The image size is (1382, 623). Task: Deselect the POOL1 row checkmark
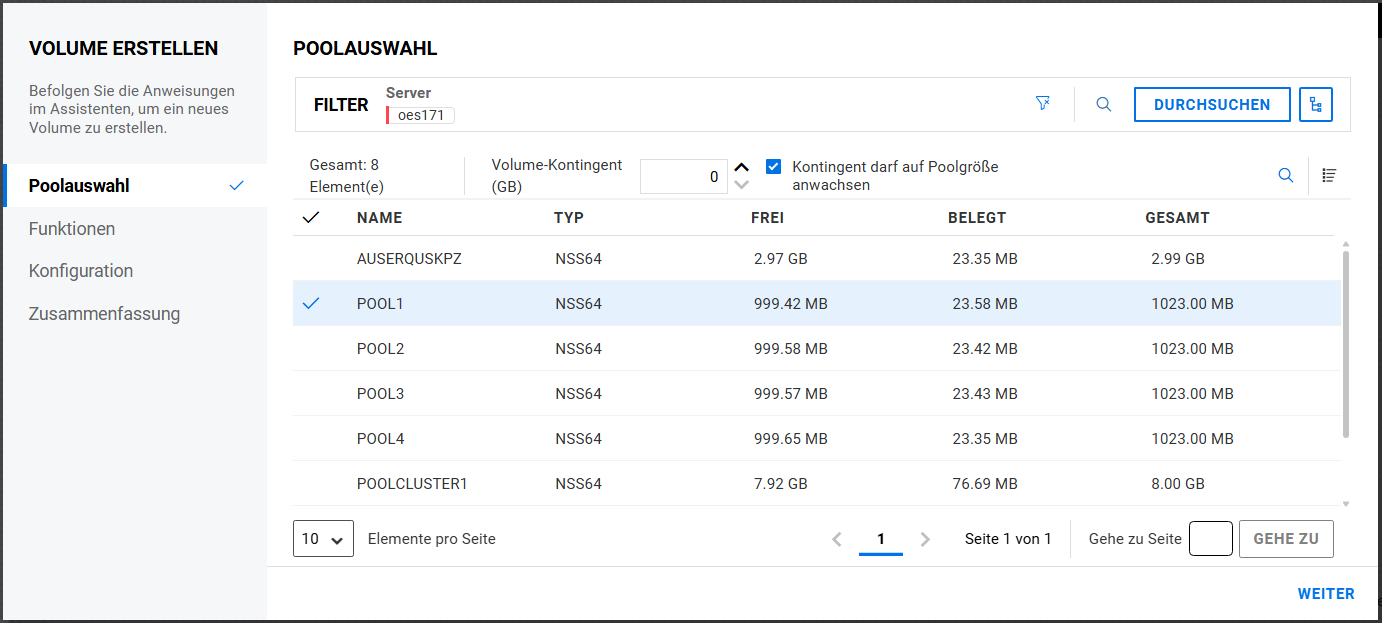(311, 303)
